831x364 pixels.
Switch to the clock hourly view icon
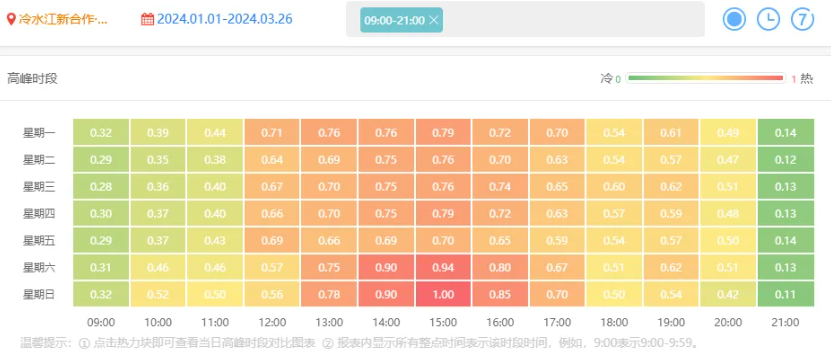(x=768, y=20)
